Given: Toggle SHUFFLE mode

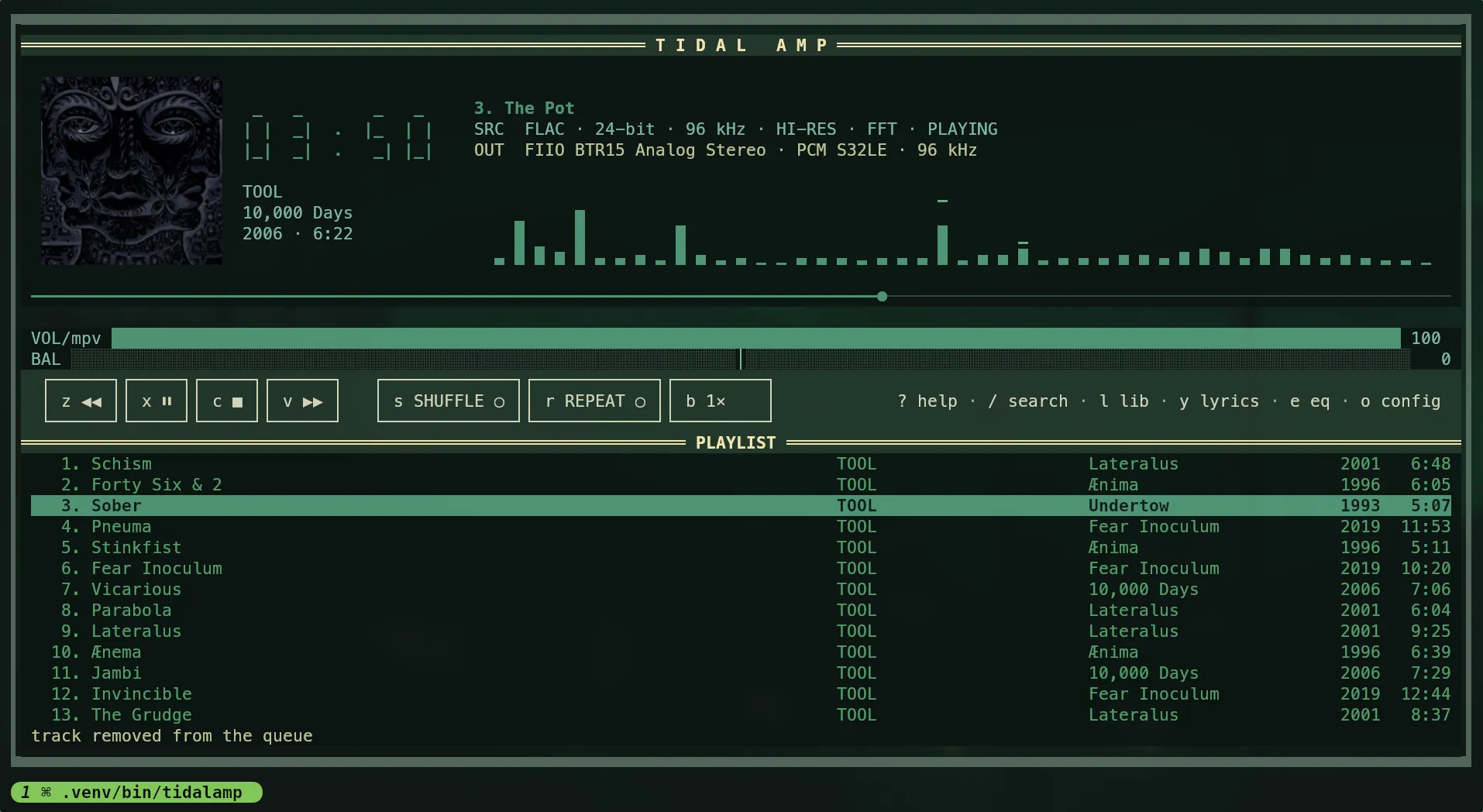Looking at the screenshot, I should 449,401.
